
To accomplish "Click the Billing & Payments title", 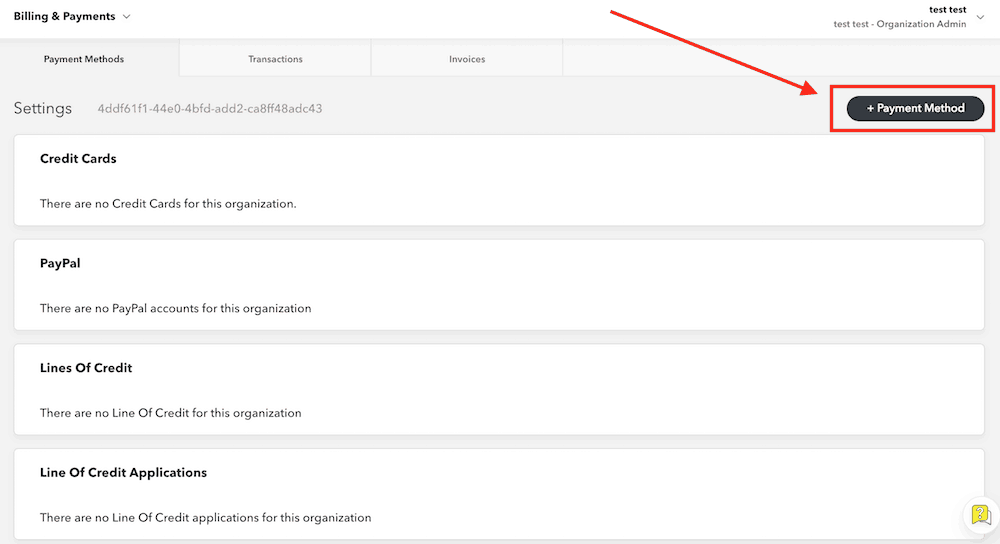I will 64,17.
